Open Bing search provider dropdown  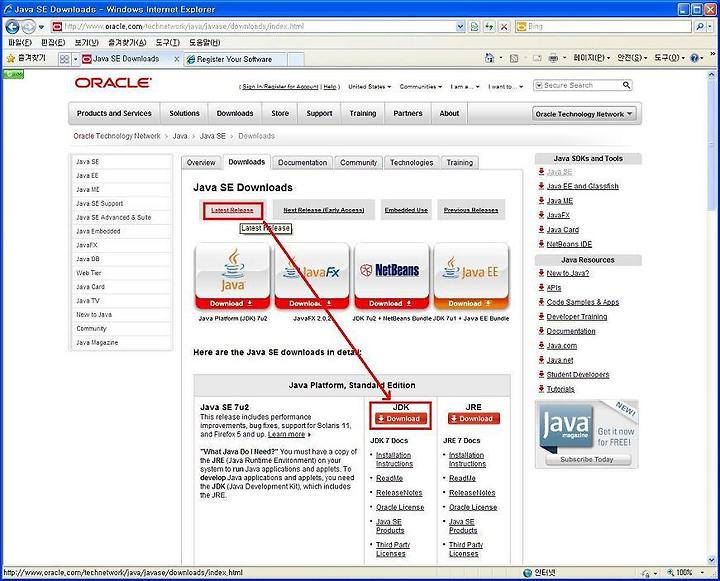tap(710, 27)
